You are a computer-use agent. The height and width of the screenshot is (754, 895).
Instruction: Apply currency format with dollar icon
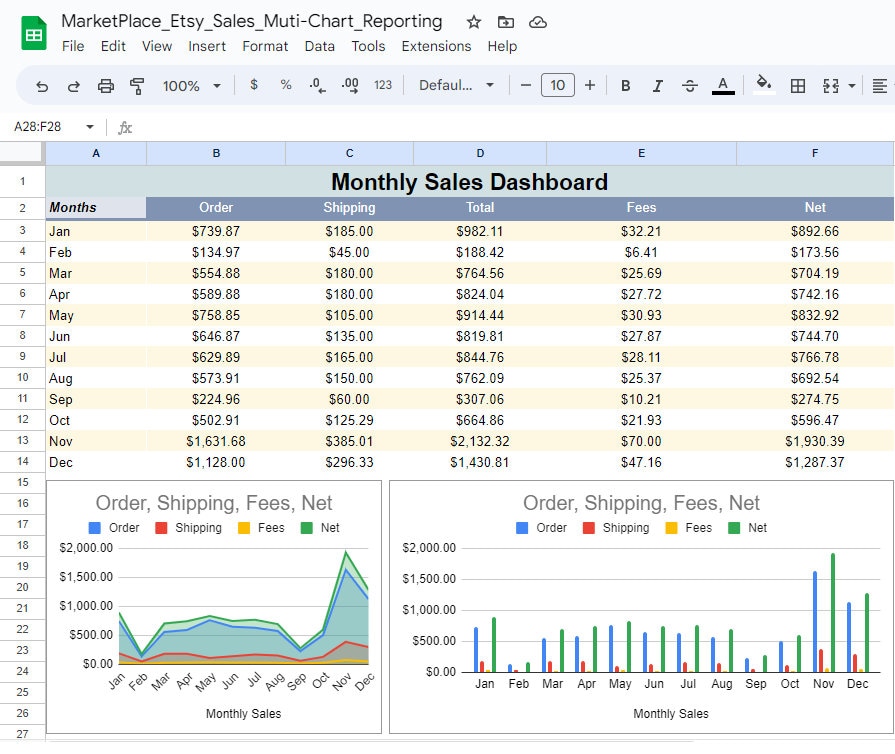[254, 86]
